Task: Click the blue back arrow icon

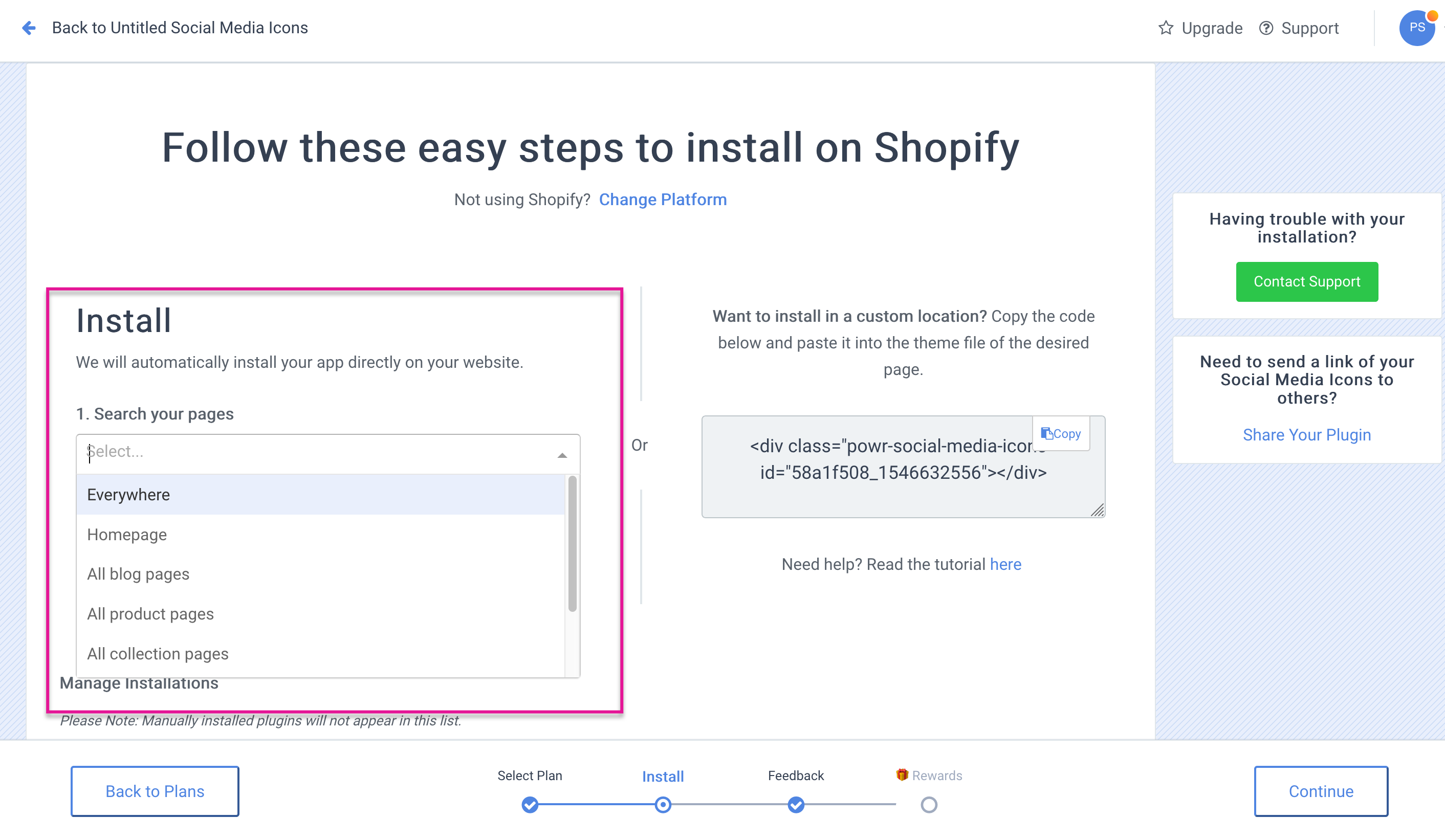Action: click(29, 28)
